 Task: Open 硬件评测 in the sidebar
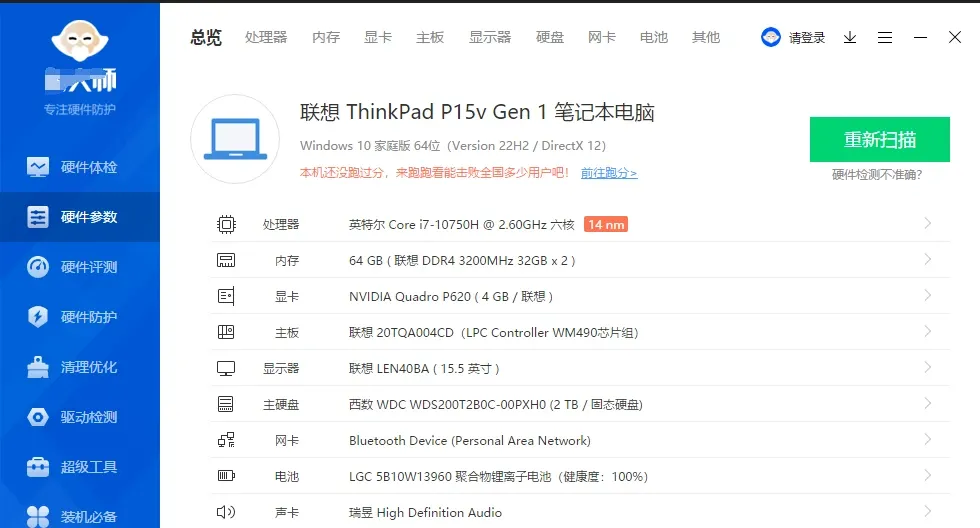tap(79, 267)
